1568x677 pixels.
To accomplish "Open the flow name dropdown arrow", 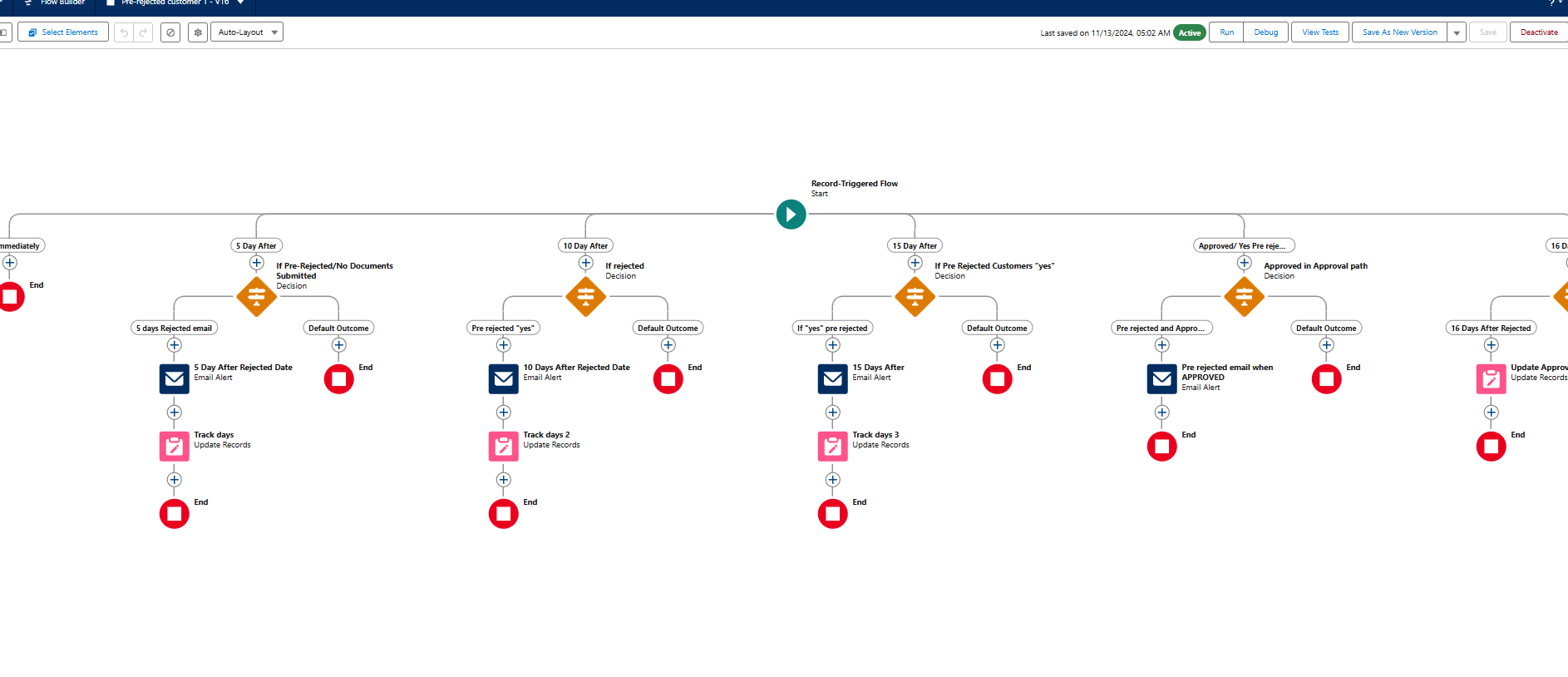I will pos(241,2).
